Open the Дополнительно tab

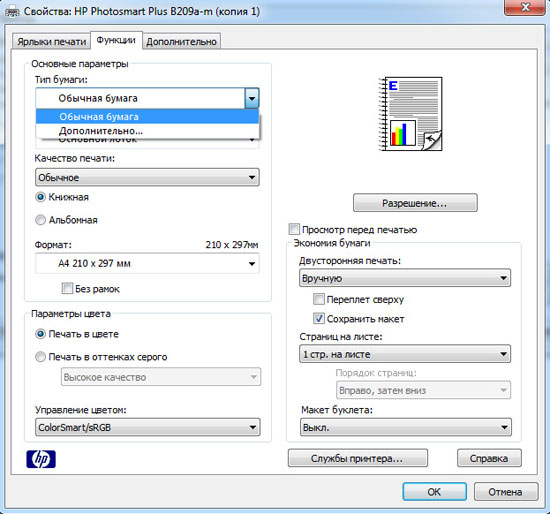tap(181, 41)
